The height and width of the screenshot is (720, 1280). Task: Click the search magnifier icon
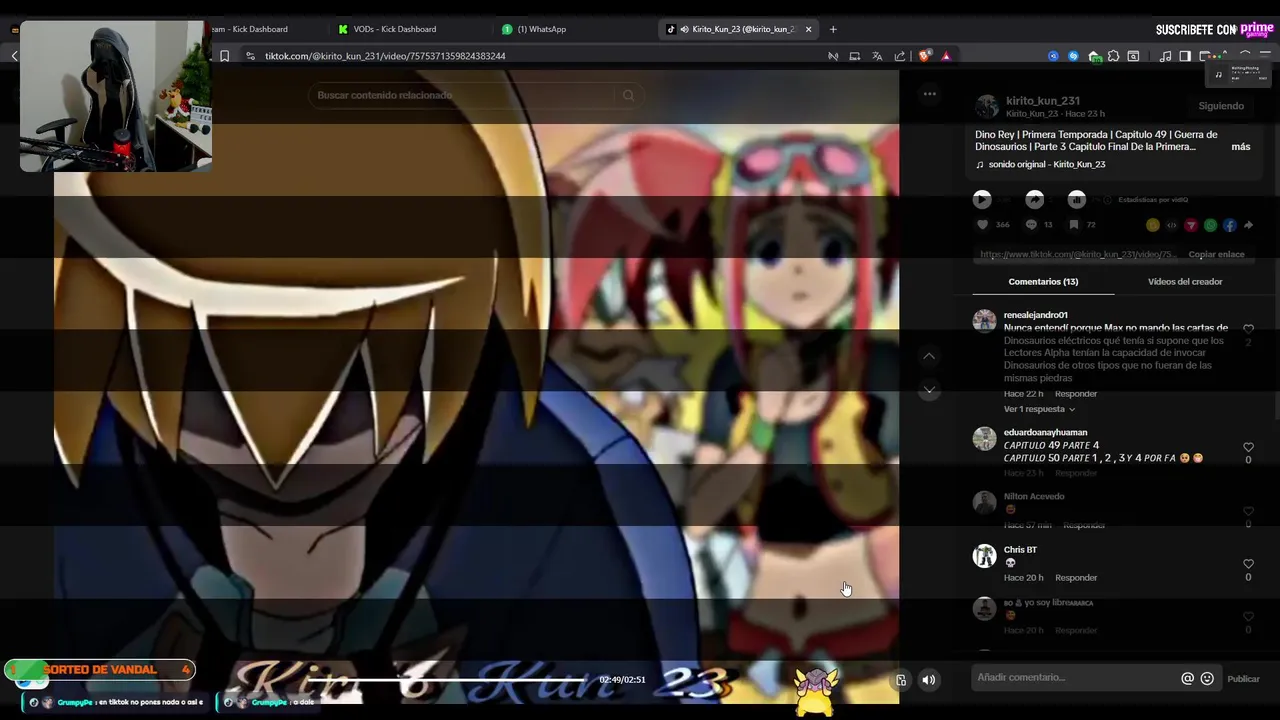(628, 95)
